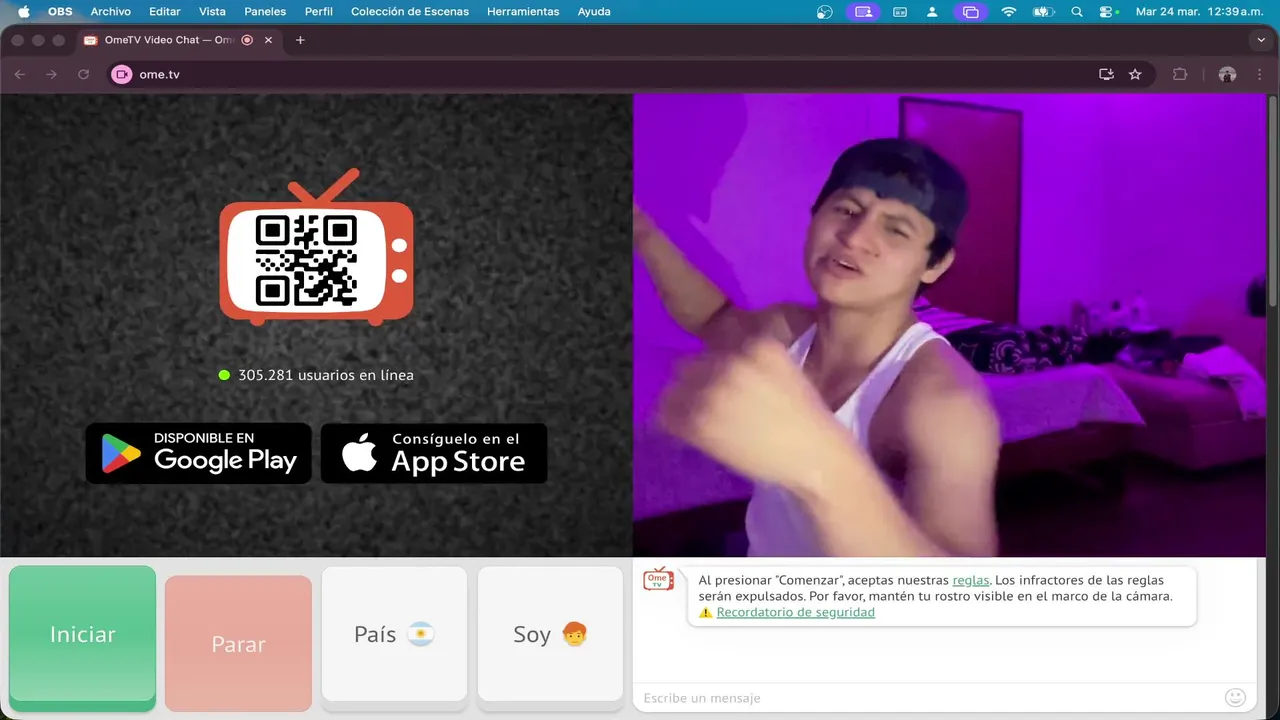1280x720 pixels.
Task: Click the green online status dot
Action: 224,375
